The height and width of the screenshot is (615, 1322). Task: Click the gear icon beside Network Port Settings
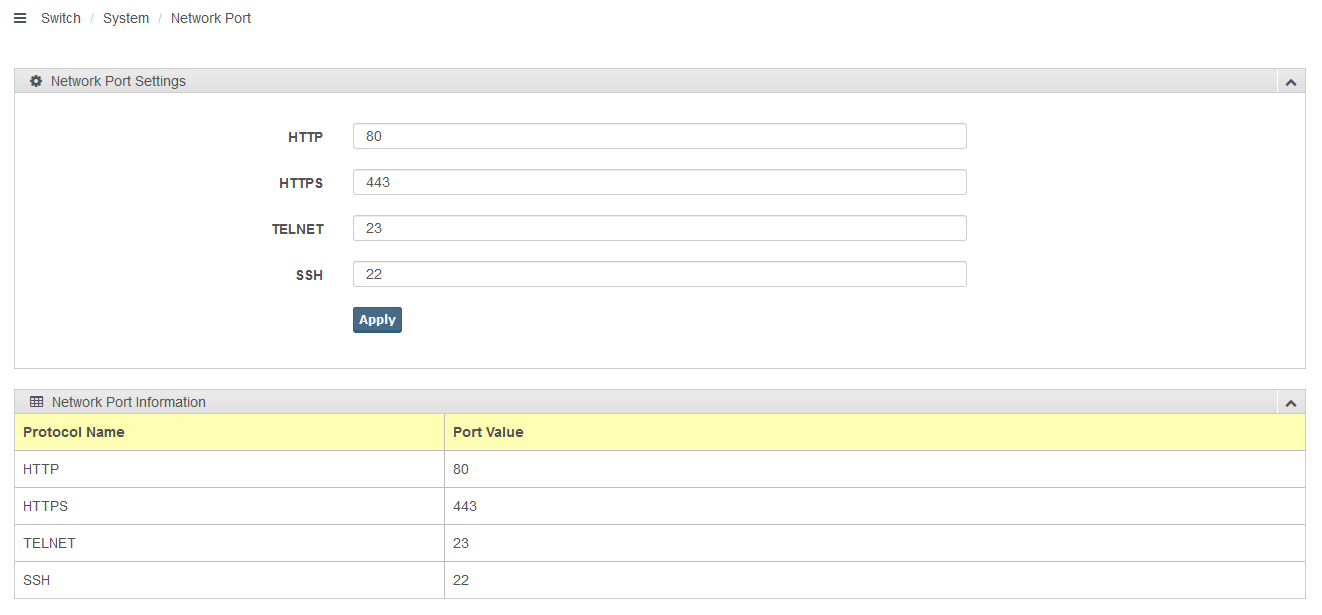[x=36, y=81]
